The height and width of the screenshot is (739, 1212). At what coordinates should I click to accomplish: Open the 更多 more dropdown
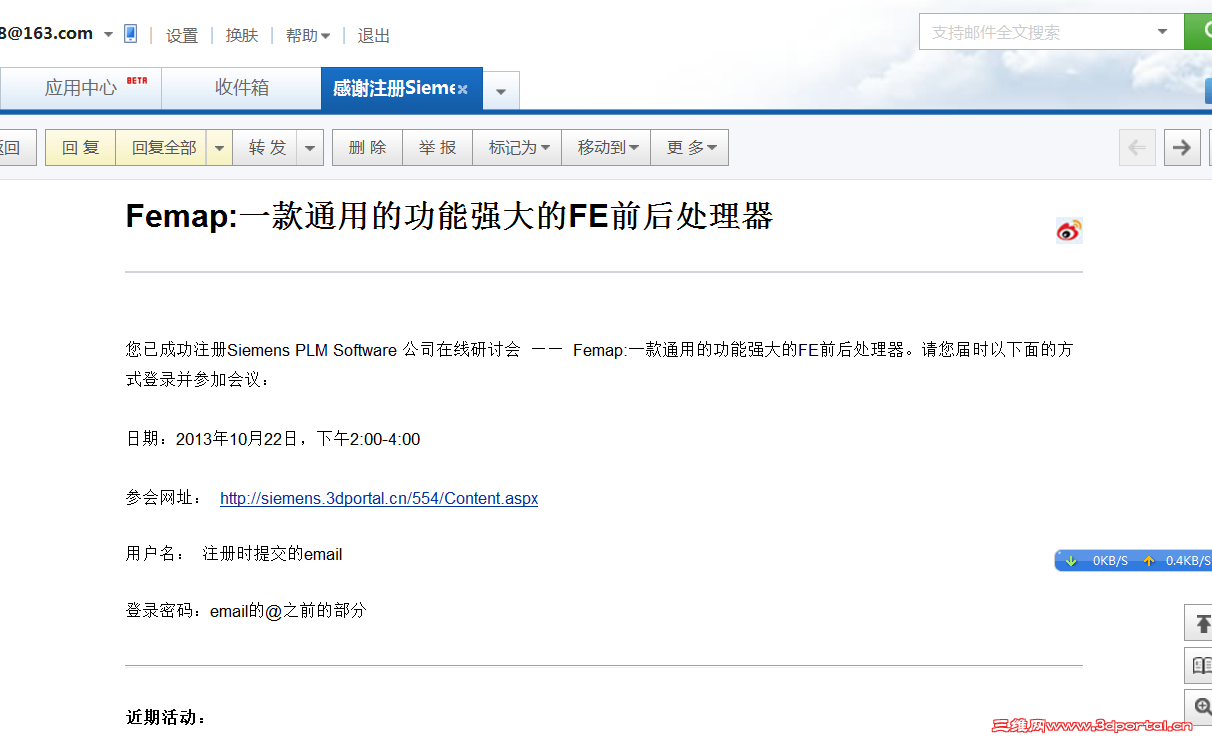click(690, 148)
